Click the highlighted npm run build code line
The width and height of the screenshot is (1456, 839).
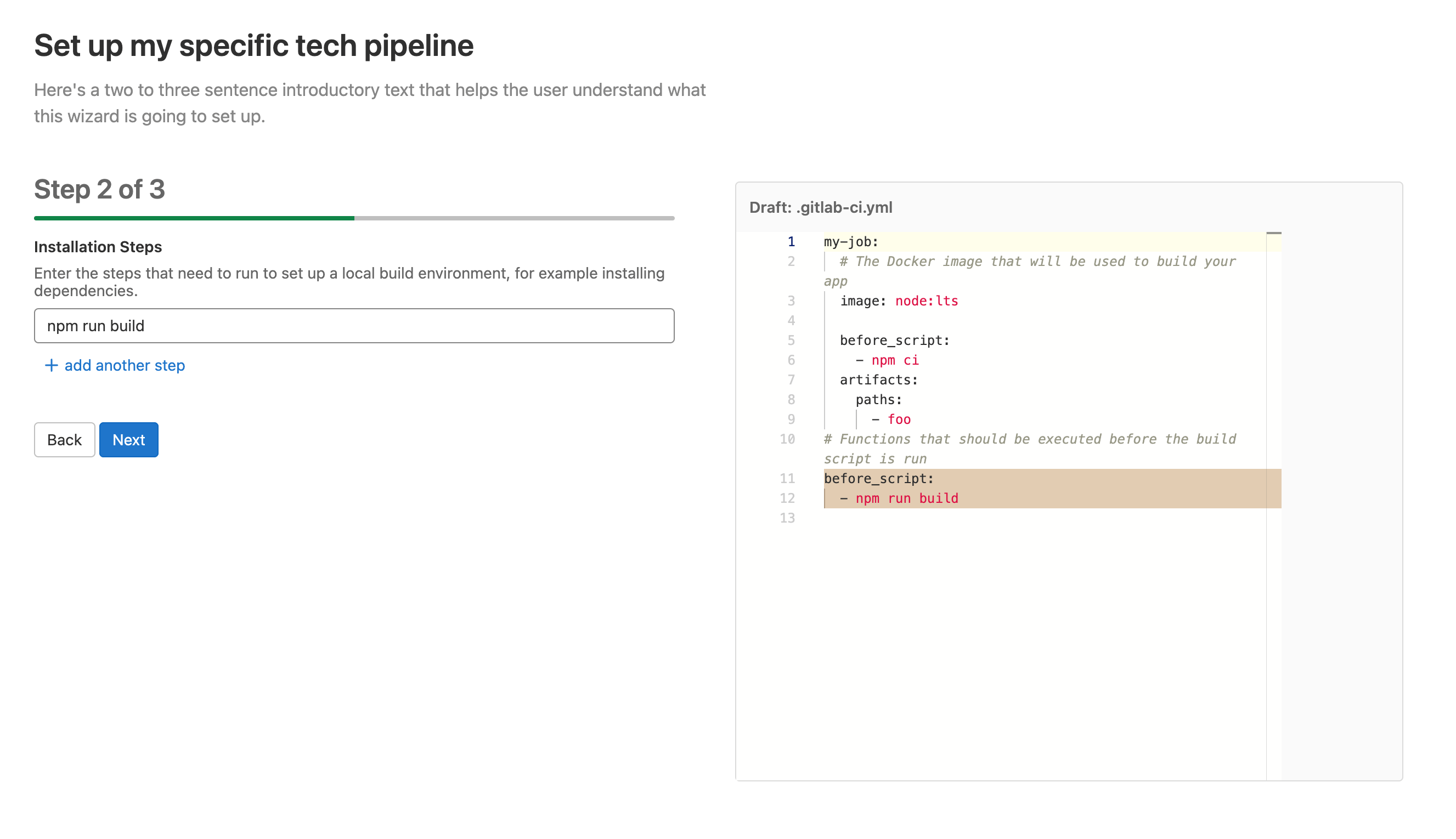tap(906, 498)
